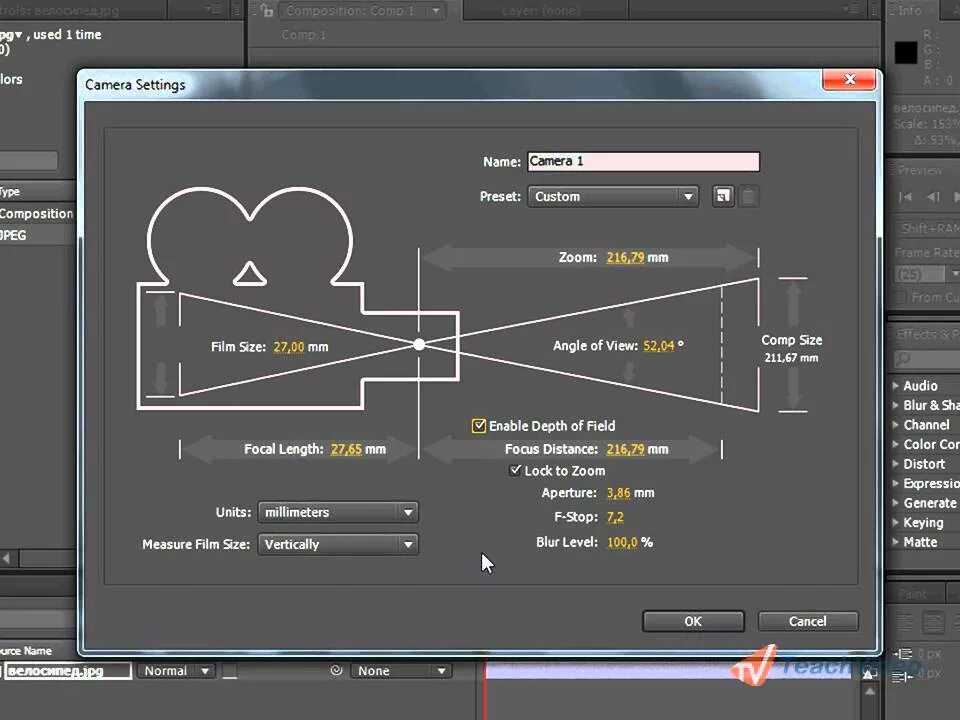Image resolution: width=960 pixels, height=720 pixels.
Task: Expand the Distort effects category
Action: point(896,464)
